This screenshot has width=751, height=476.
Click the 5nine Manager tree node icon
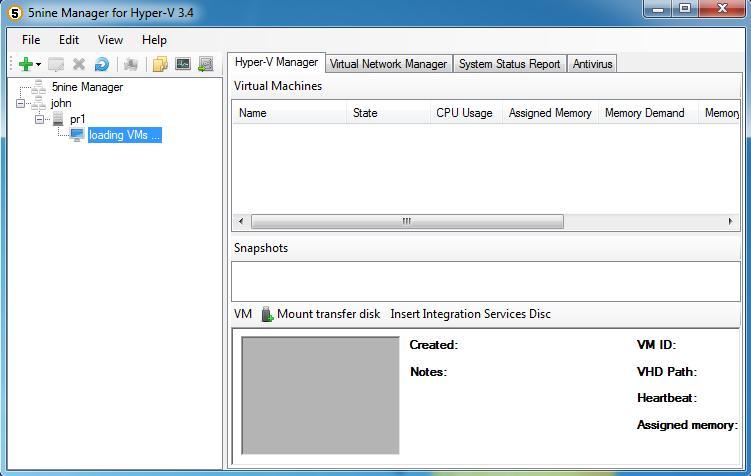[x=38, y=87]
